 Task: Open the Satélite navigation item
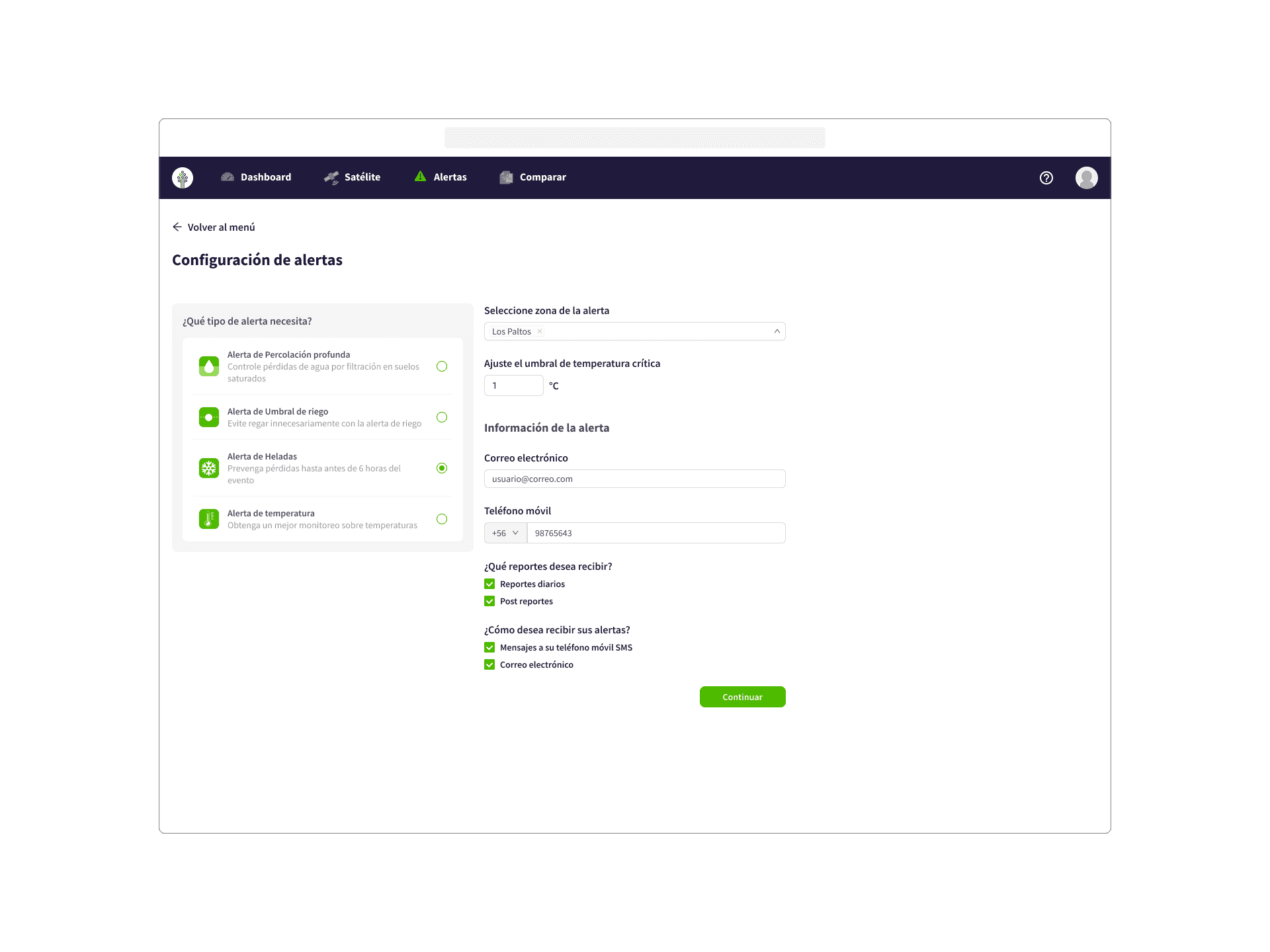click(352, 177)
